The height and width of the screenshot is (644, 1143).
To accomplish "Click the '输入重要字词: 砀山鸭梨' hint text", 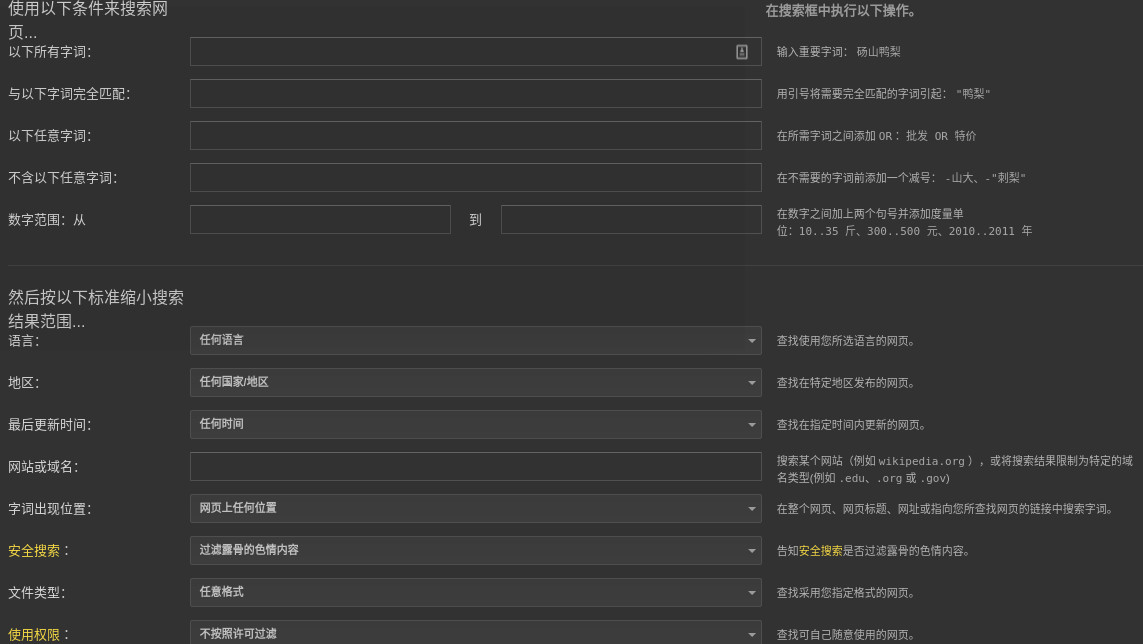I will [838, 52].
